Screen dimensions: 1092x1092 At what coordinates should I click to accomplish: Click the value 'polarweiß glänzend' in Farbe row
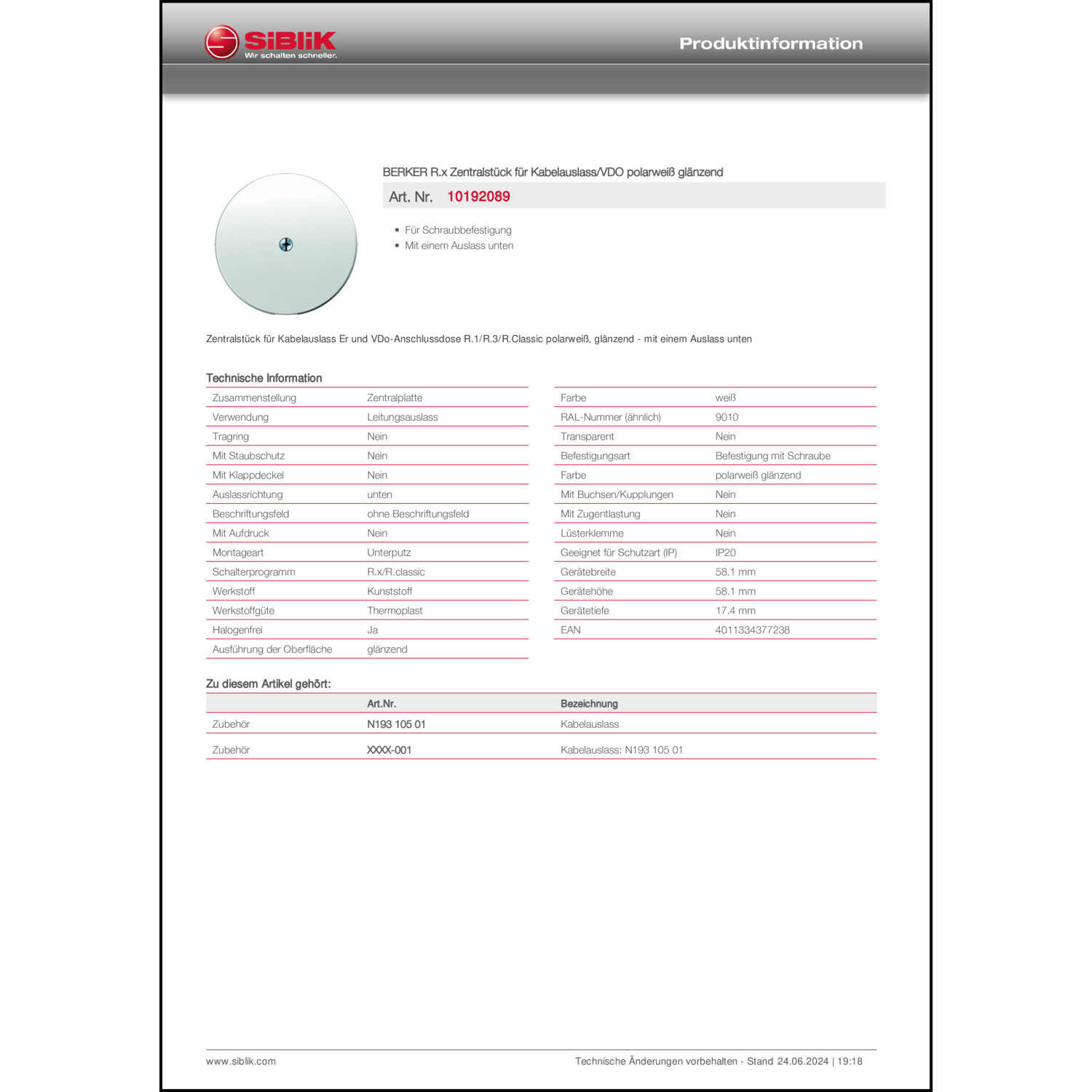click(x=758, y=475)
